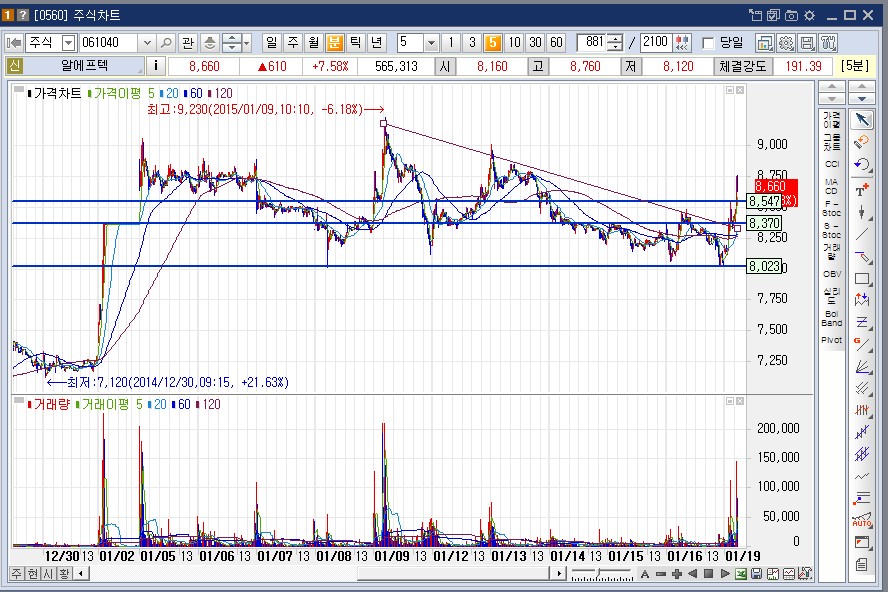The width and height of the screenshot is (888, 592).
Task: Select the 일 (daily) period button
Action: [x=272, y=42]
